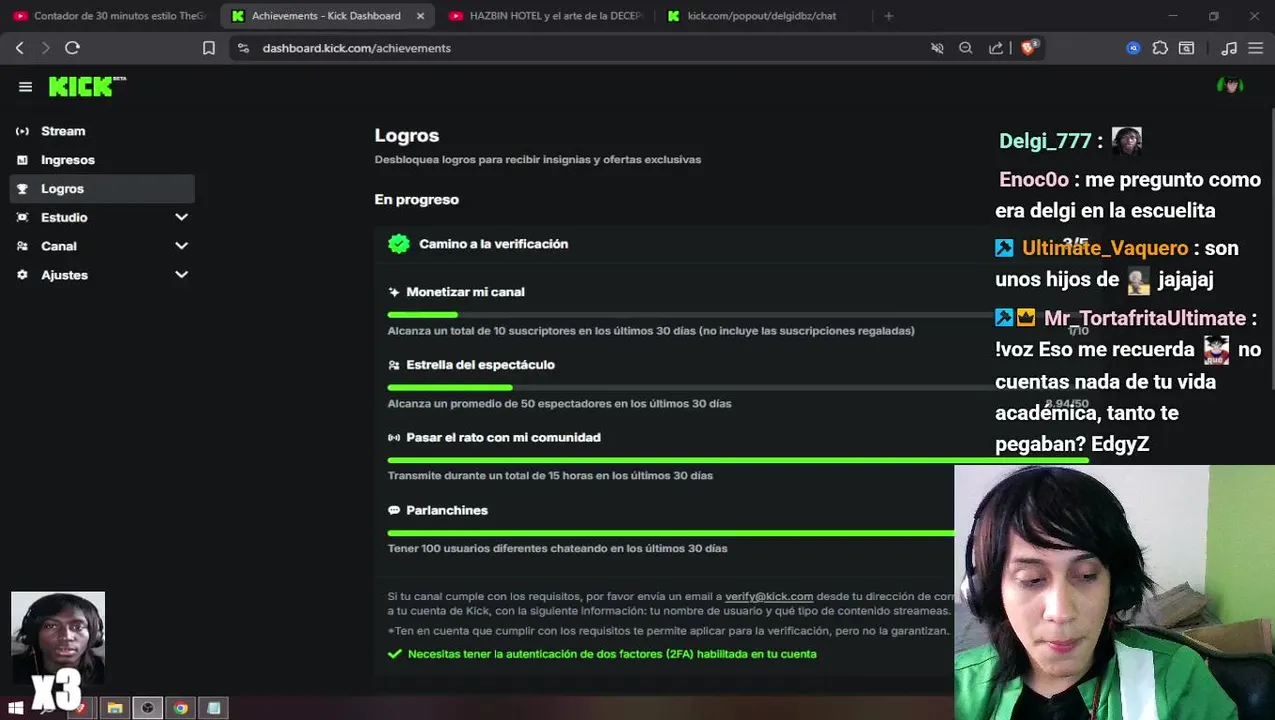1275x720 pixels.
Task: Click the Ajustes sidebar label
Action: point(64,275)
